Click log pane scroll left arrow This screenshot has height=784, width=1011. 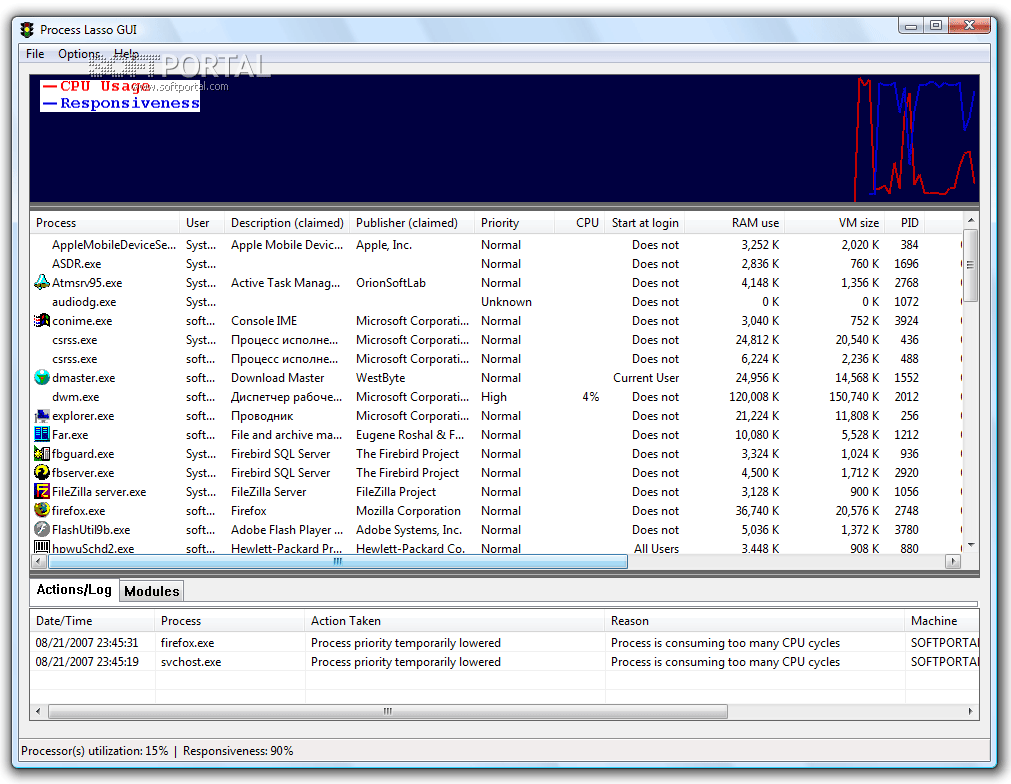[38, 711]
